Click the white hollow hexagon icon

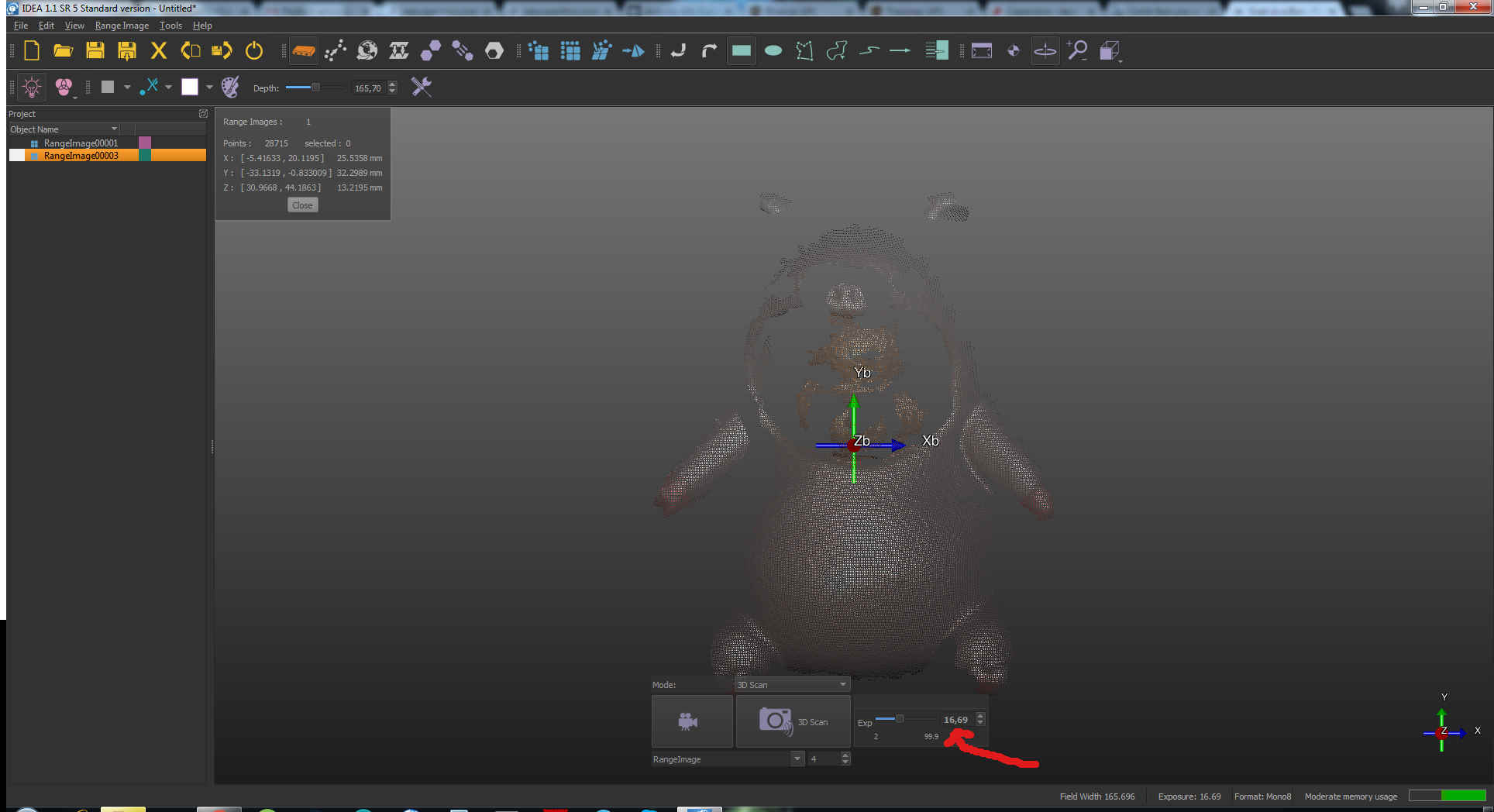[x=494, y=51]
